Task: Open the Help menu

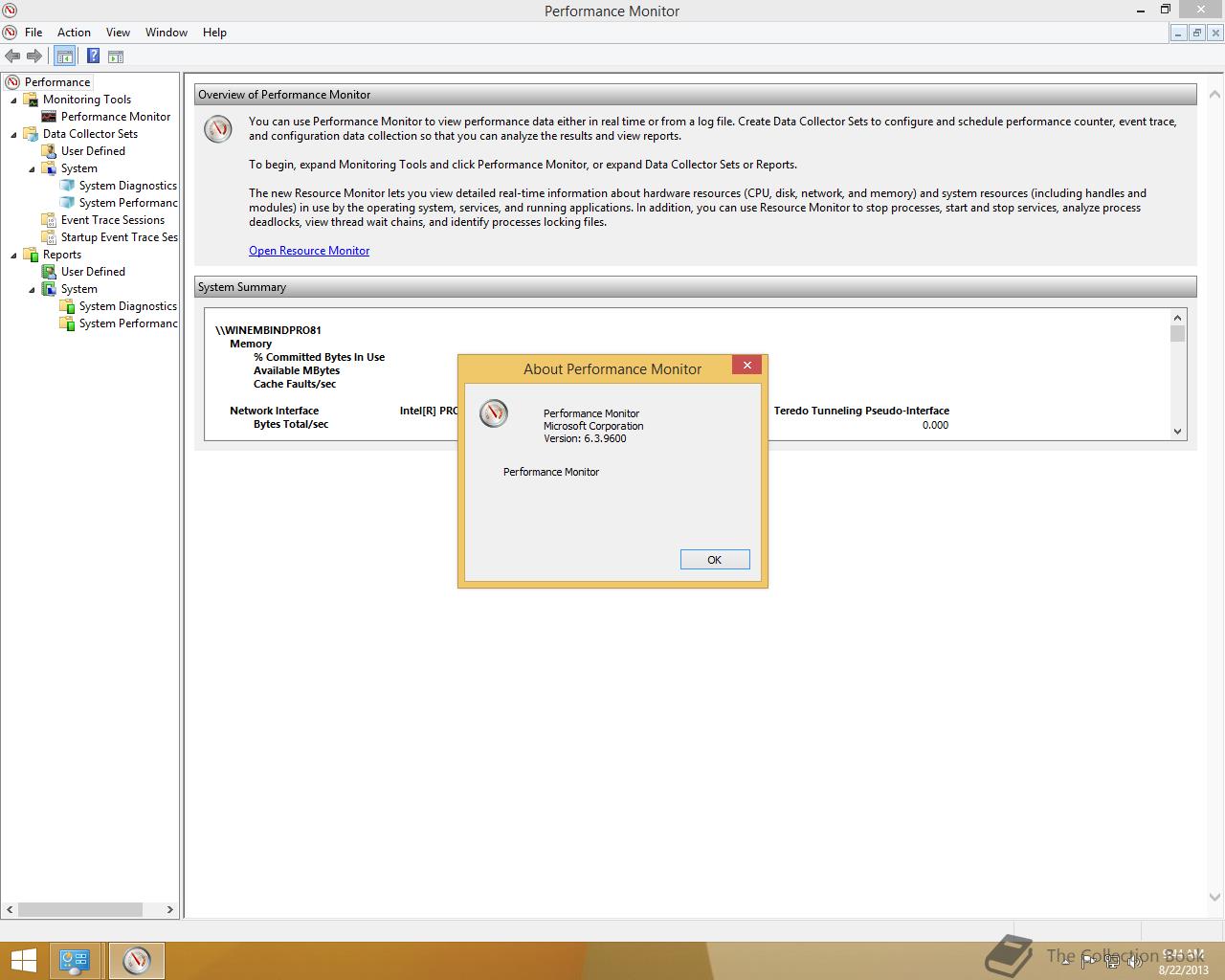Action: click(214, 32)
